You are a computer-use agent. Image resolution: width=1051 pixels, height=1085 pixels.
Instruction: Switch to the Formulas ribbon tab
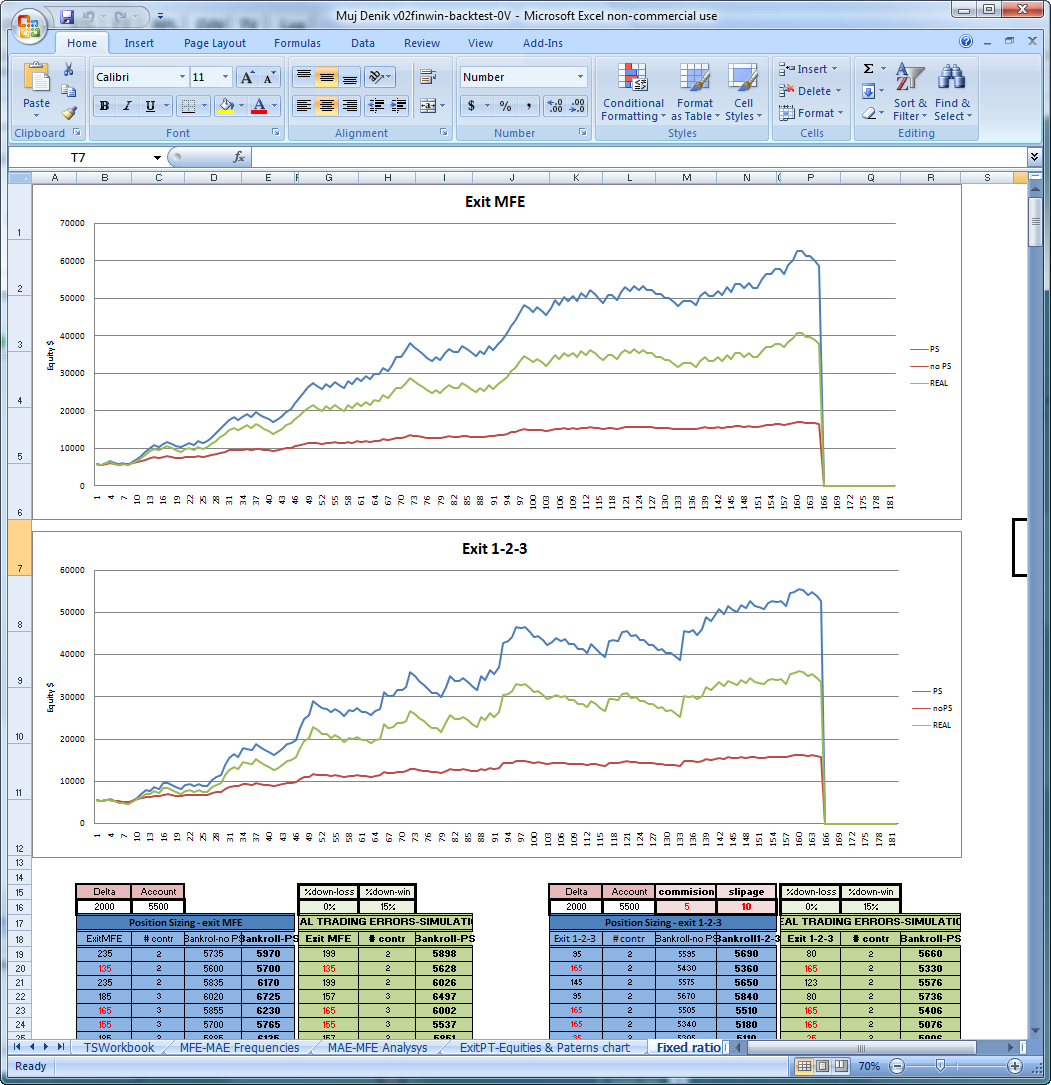tap(297, 43)
